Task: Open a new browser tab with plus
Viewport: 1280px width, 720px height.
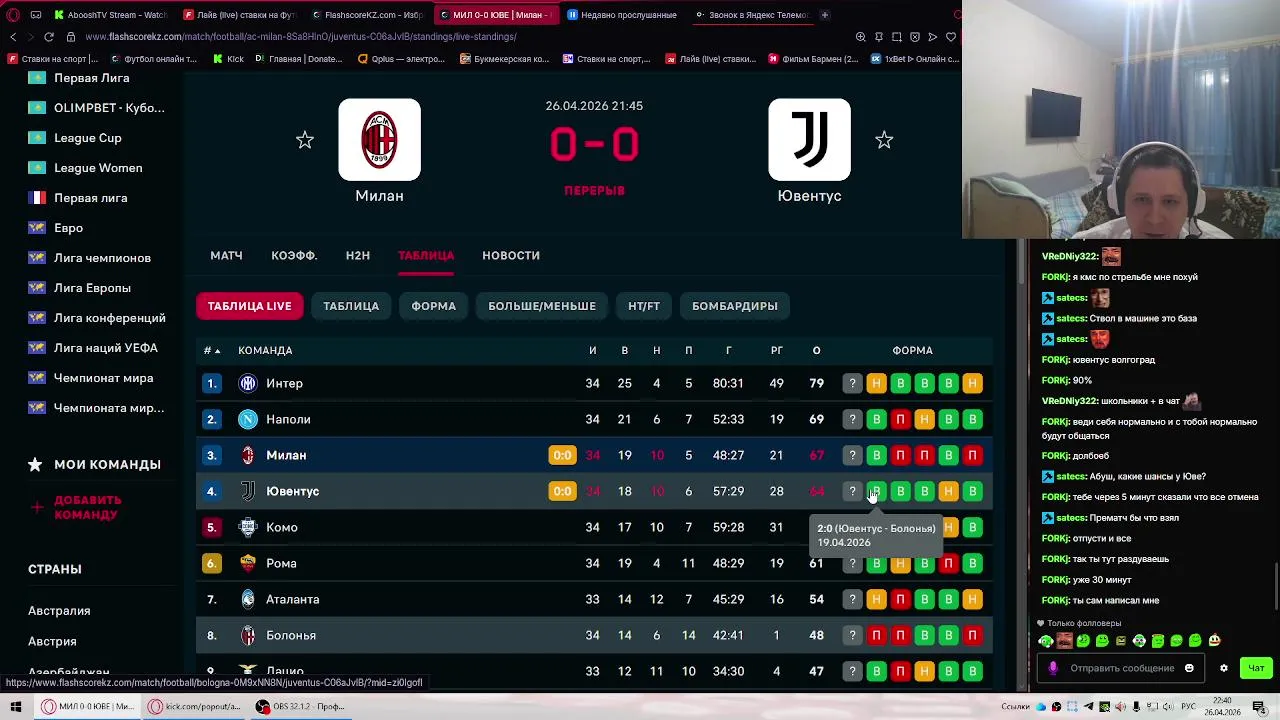Action: tap(824, 15)
